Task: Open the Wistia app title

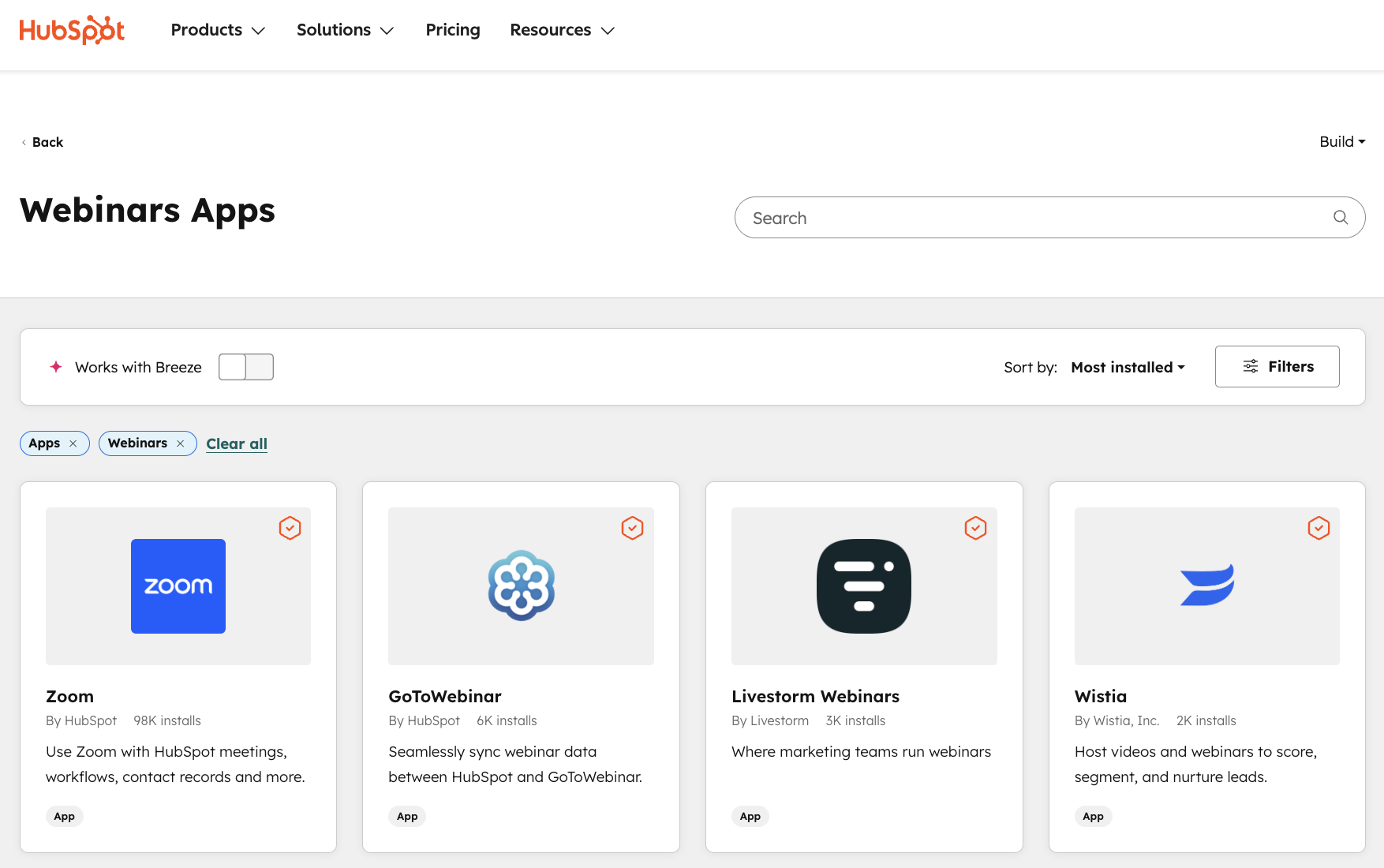Action: 1101,697
